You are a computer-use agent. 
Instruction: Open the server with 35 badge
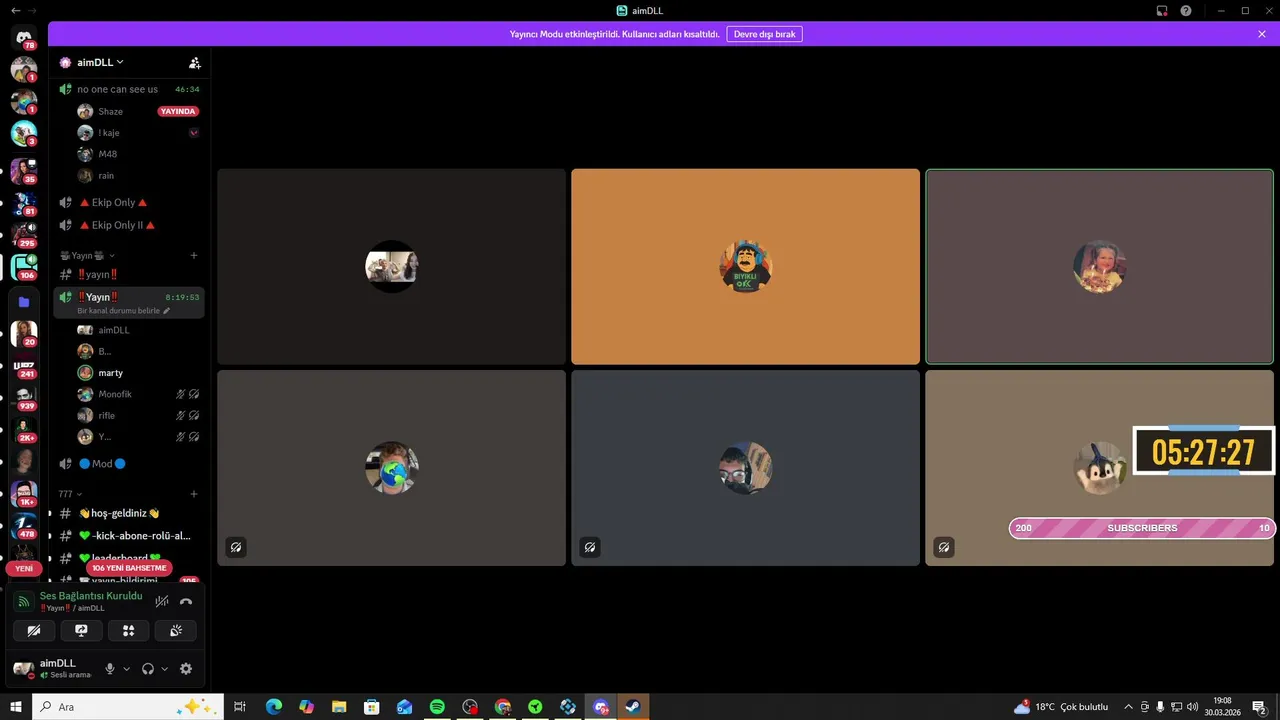pos(24,170)
